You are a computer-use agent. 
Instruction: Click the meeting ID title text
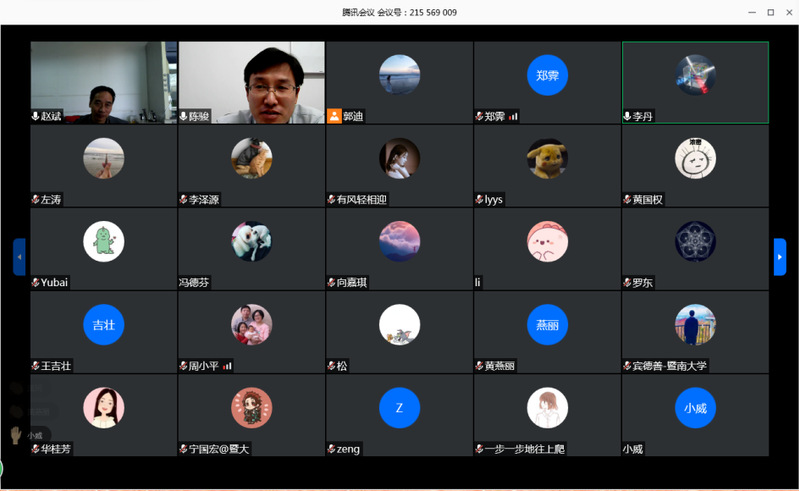tap(399, 12)
